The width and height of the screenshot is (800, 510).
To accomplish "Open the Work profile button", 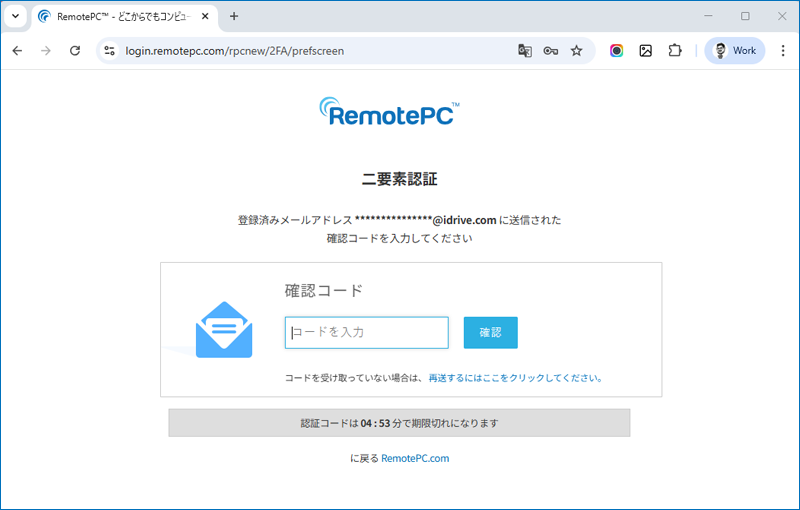I will click(x=735, y=50).
